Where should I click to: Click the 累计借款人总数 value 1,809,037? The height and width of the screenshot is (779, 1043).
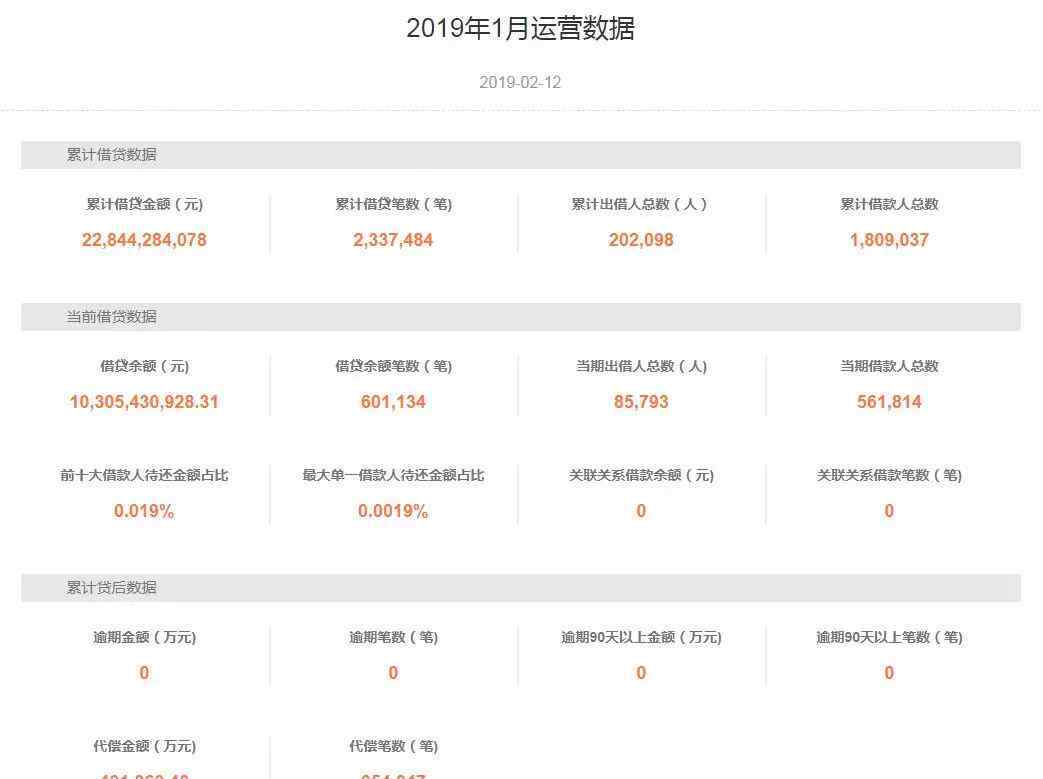click(889, 240)
